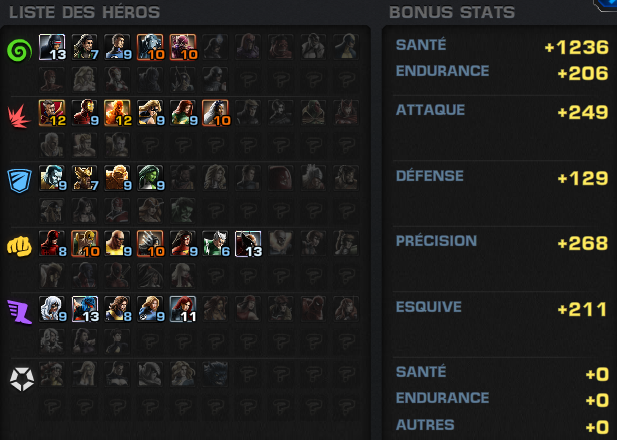Viewport: 617px width, 440px height.
Task: Open Cyclops level 13 hero portrait
Action: 52,47
